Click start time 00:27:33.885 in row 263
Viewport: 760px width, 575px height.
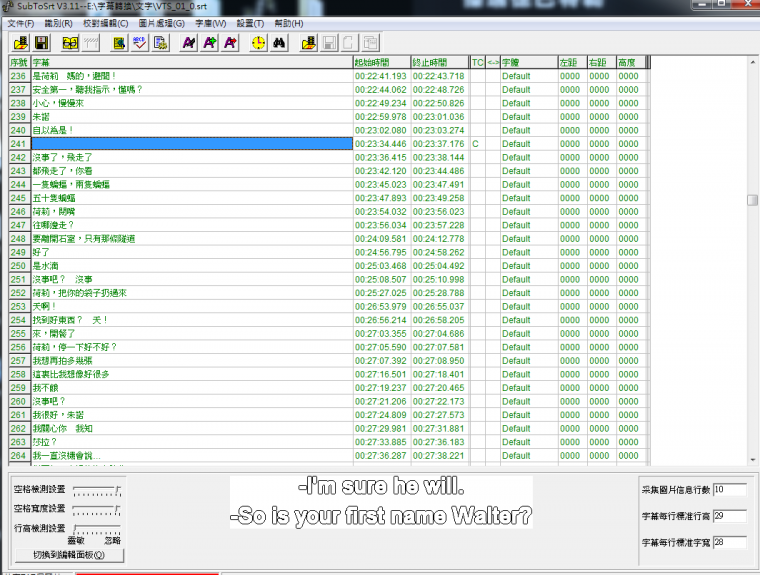380,442
